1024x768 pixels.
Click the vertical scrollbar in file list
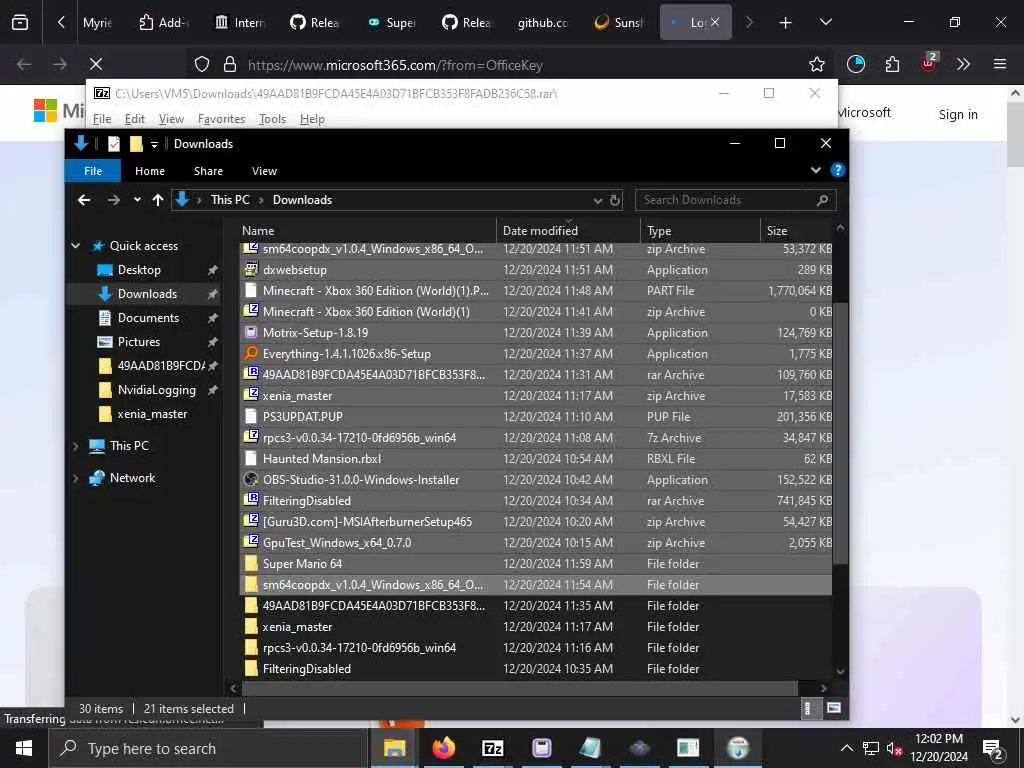click(840, 431)
